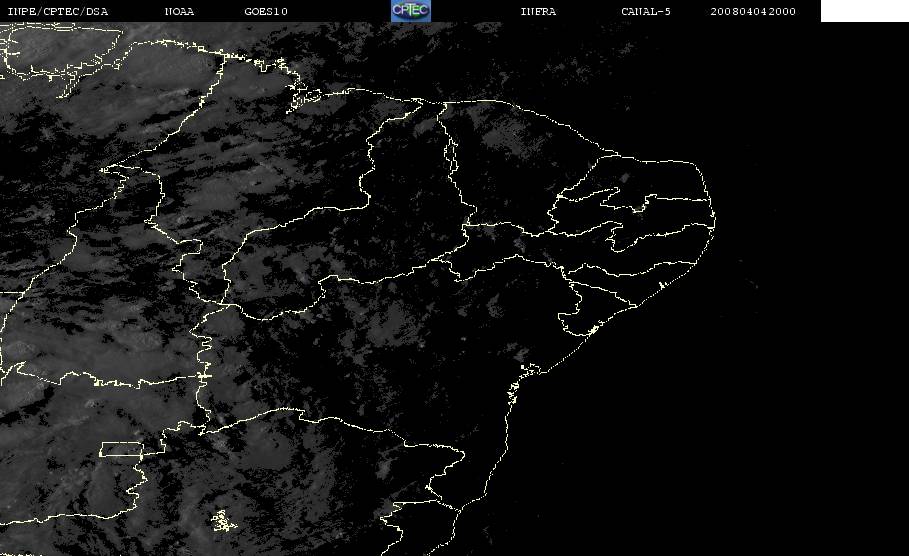Select the INPE/CPTEC/DSA header label
The height and width of the screenshot is (556, 909).
coord(58,12)
